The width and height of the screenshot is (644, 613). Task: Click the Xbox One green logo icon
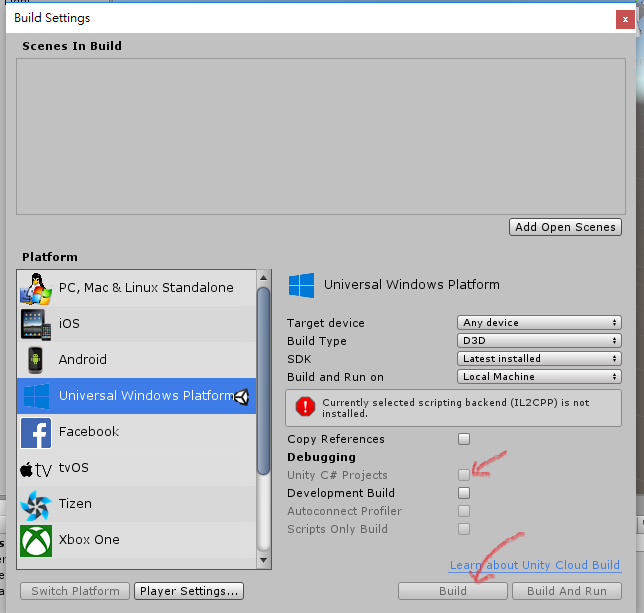click(x=36, y=541)
